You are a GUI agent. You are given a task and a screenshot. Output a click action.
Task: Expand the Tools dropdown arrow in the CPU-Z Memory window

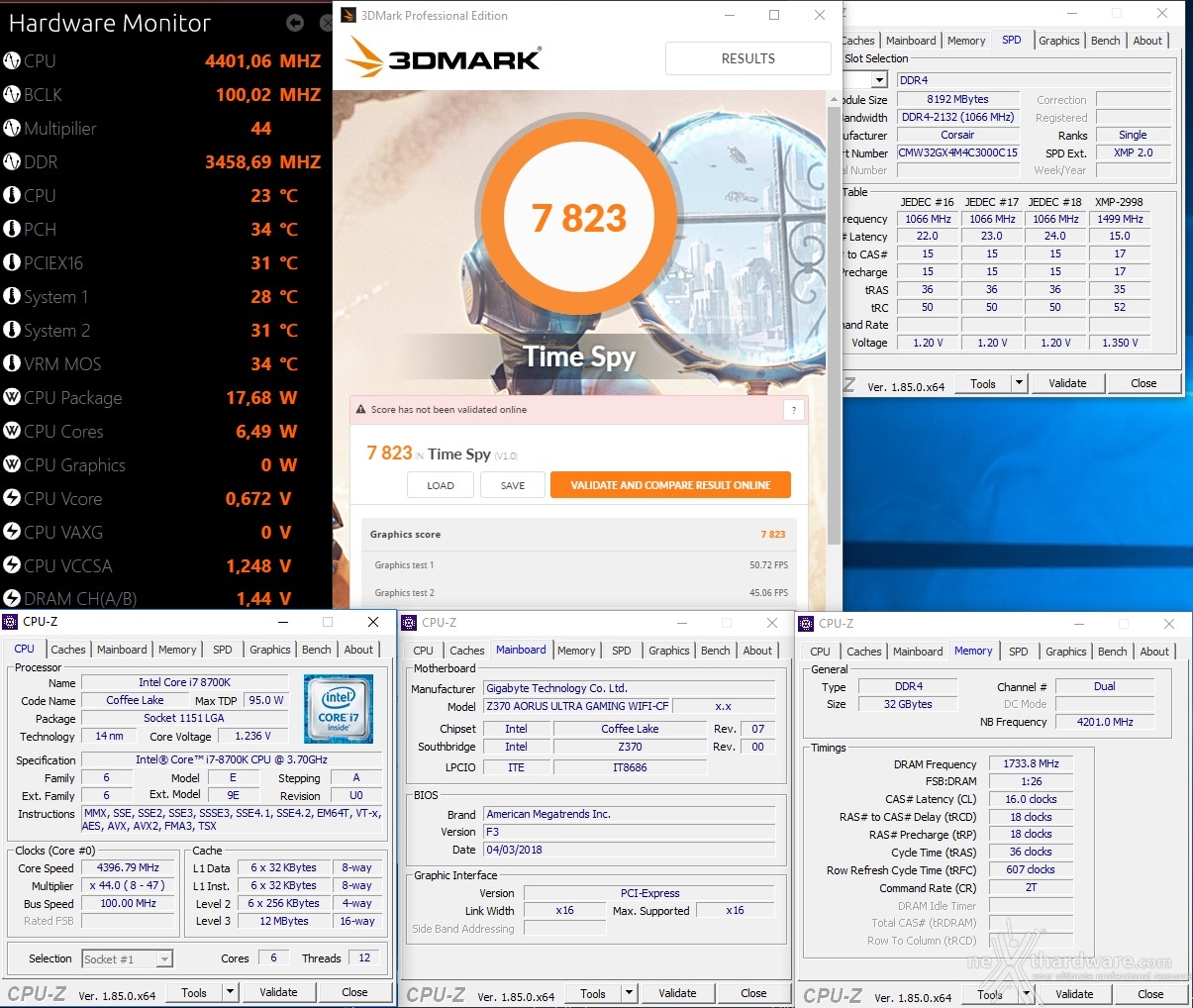click(x=1026, y=994)
